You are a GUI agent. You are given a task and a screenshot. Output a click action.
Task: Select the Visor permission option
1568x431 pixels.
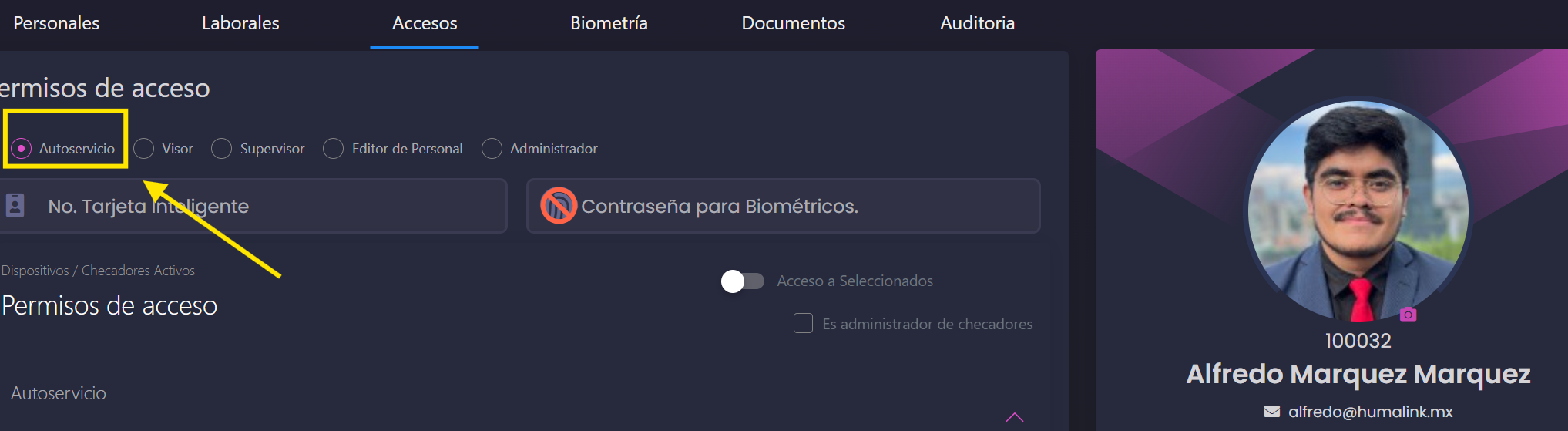coord(143,148)
